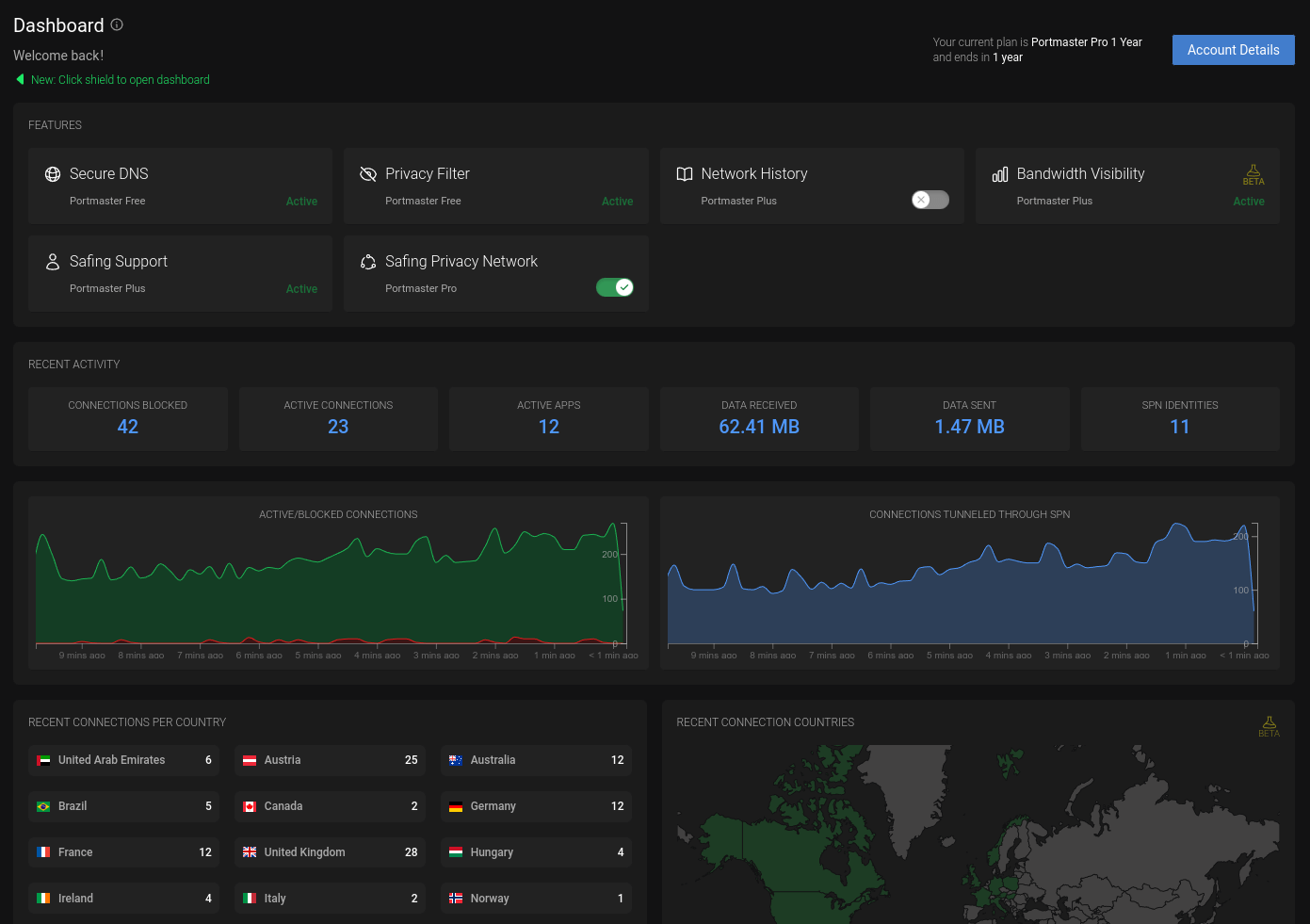Open the Austria connections entry

pos(329,760)
